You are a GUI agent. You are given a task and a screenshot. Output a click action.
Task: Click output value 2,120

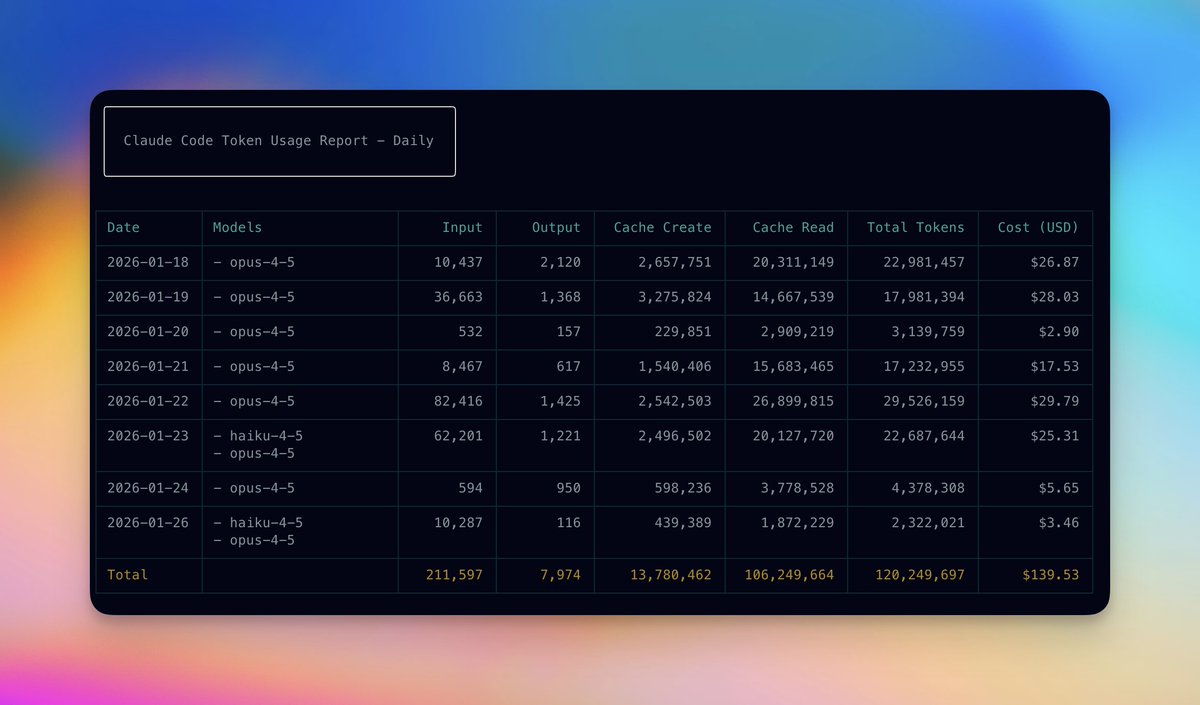click(x=560, y=262)
